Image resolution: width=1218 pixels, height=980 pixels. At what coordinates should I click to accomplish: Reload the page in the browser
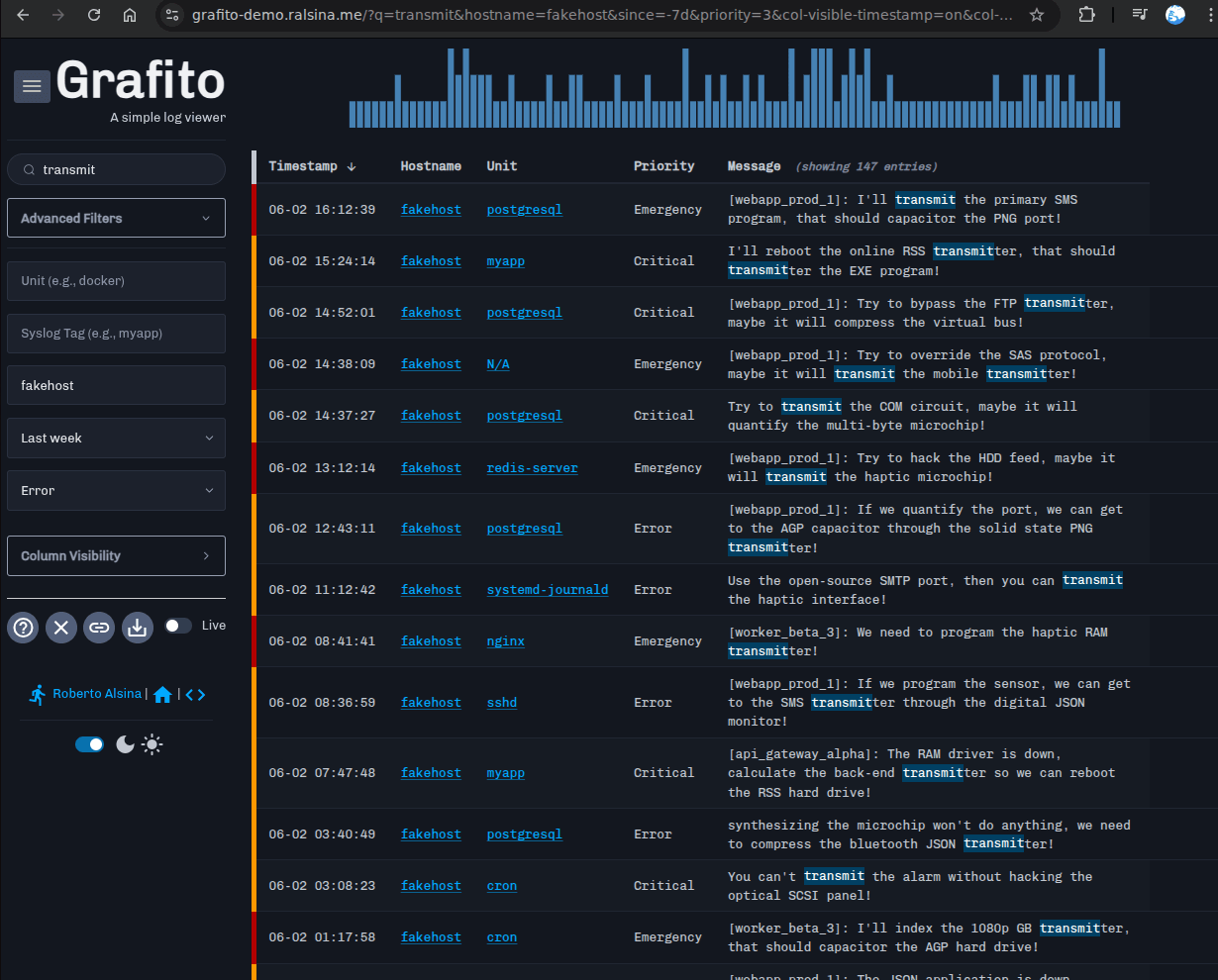[x=94, y=15]
